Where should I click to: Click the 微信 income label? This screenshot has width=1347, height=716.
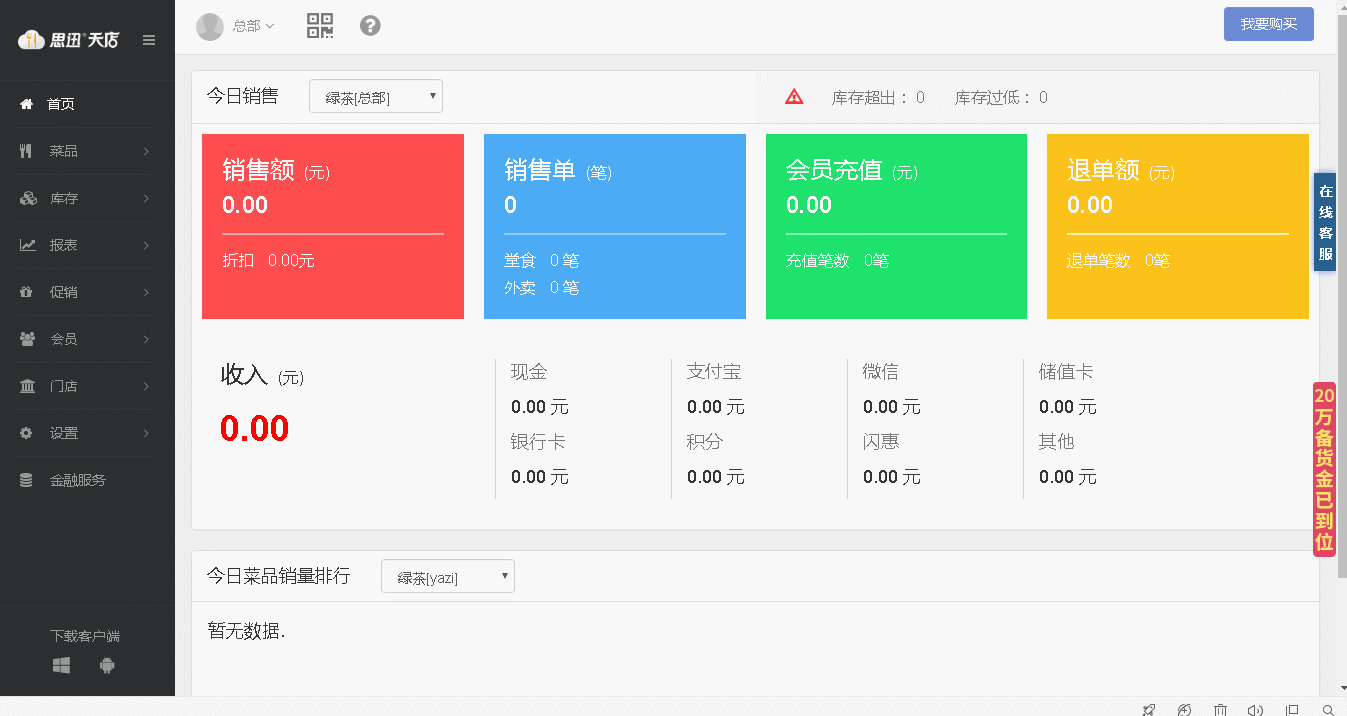click(x=881, y=372)
